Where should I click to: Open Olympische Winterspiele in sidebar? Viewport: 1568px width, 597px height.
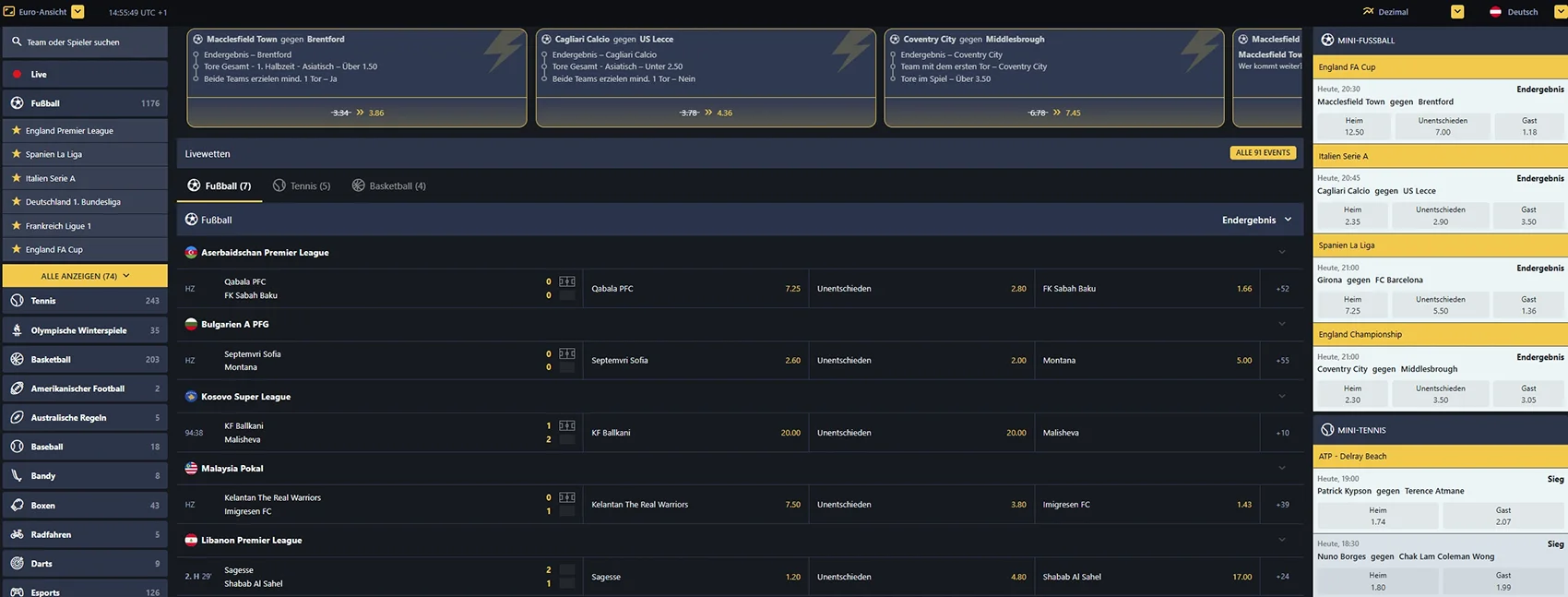coord(85,330)
